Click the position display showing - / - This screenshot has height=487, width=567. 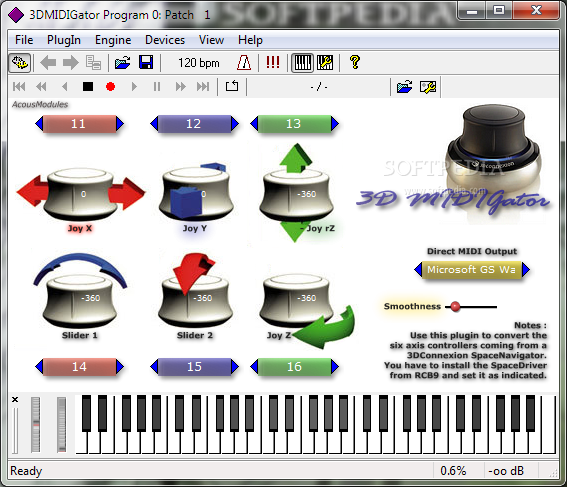[x=319, y=87]
